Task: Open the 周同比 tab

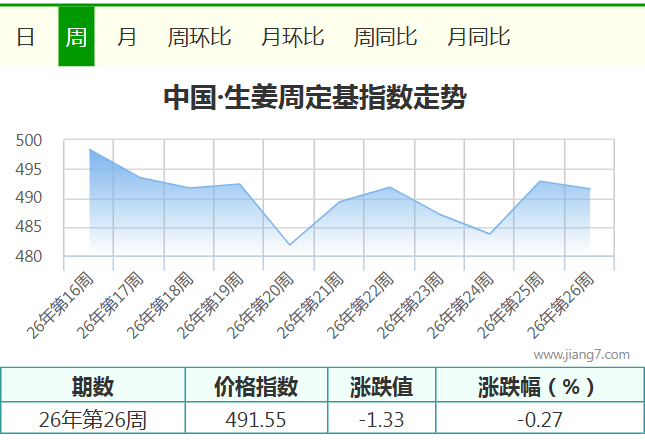Action: point(385,37)
